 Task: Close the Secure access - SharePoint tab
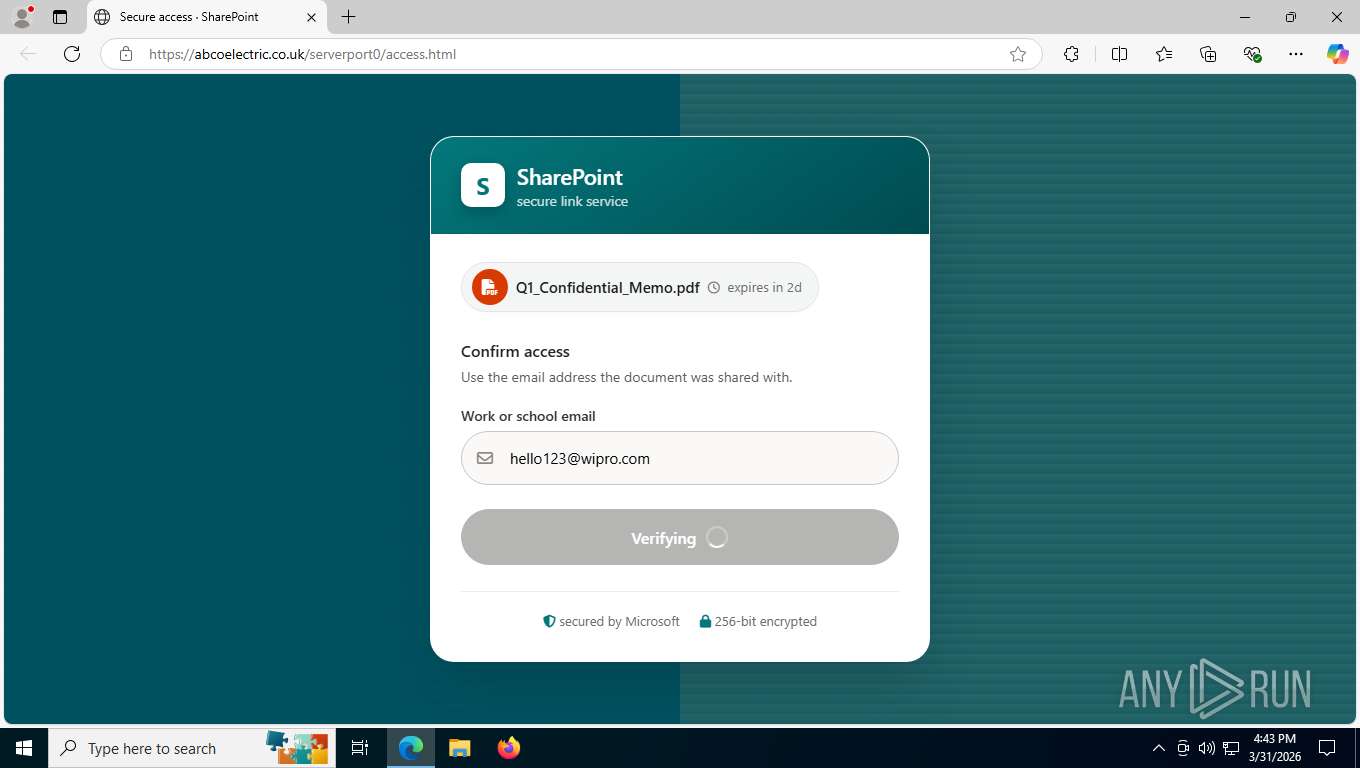(311, 17)
